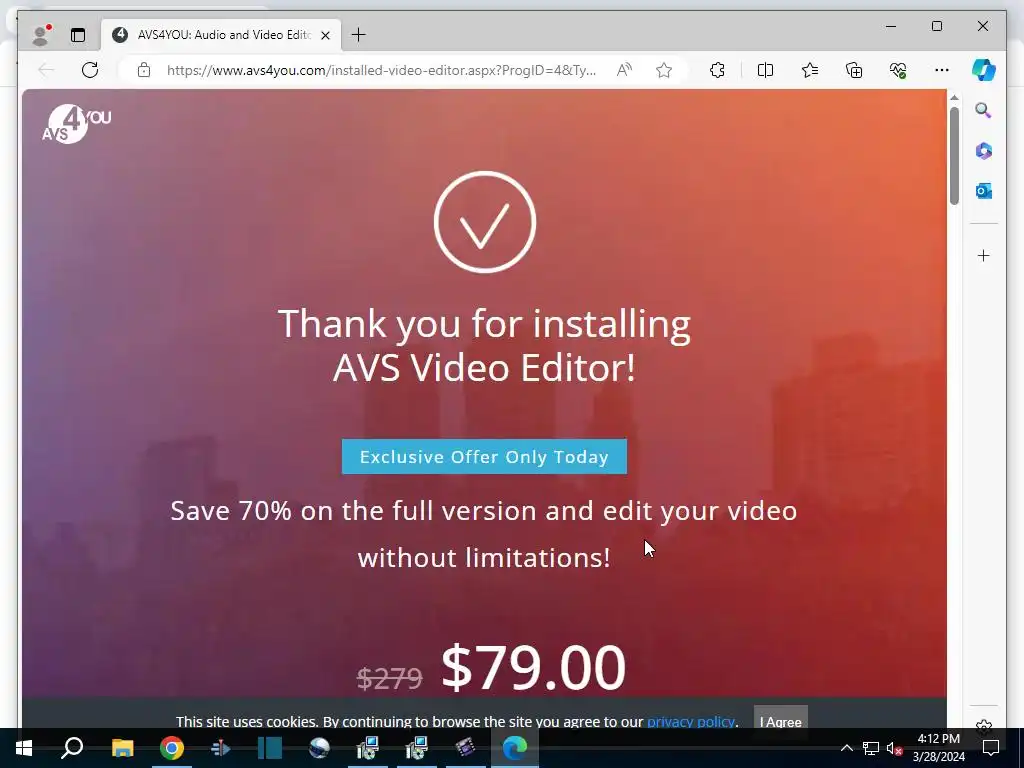The height and width of the screenshot is (768, 1024).
Task: Click the Save 70% offer text
Action: click(x=484, y=534)
